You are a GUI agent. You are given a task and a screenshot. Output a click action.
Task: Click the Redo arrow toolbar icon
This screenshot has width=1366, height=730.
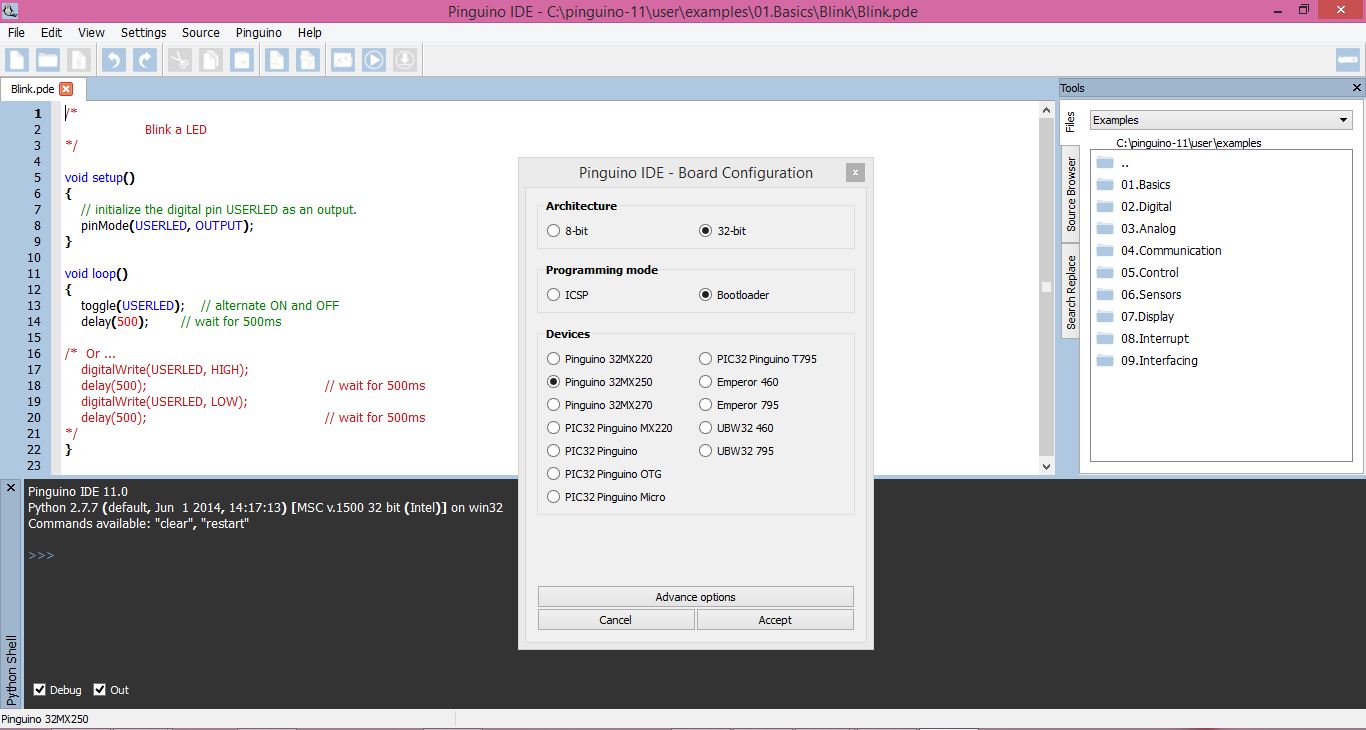point(145,60)
